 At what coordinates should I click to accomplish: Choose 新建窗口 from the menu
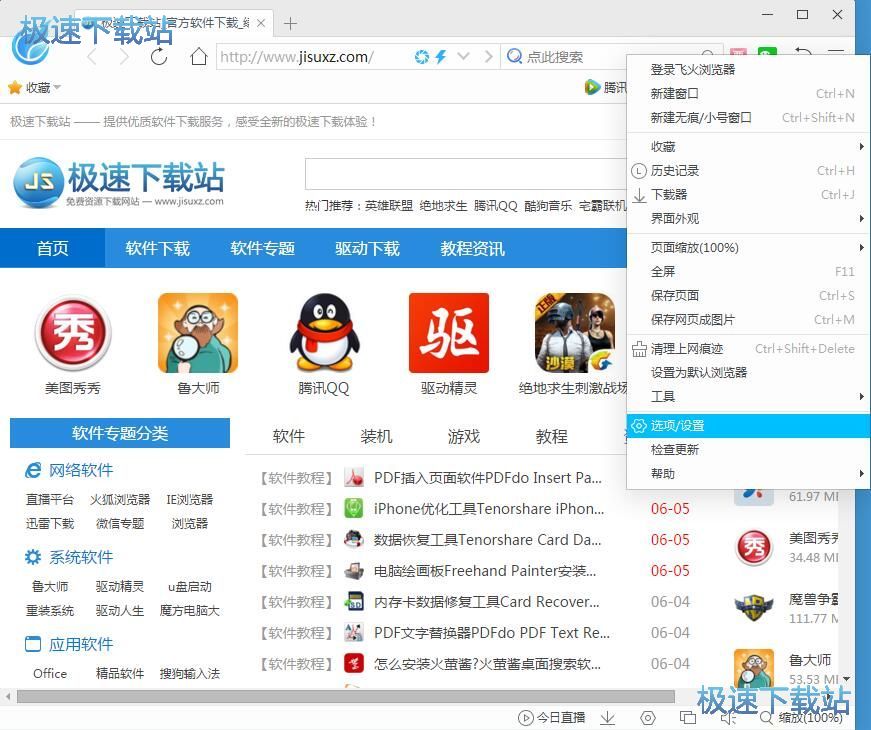pyautogui.click(x=748, y=93)
